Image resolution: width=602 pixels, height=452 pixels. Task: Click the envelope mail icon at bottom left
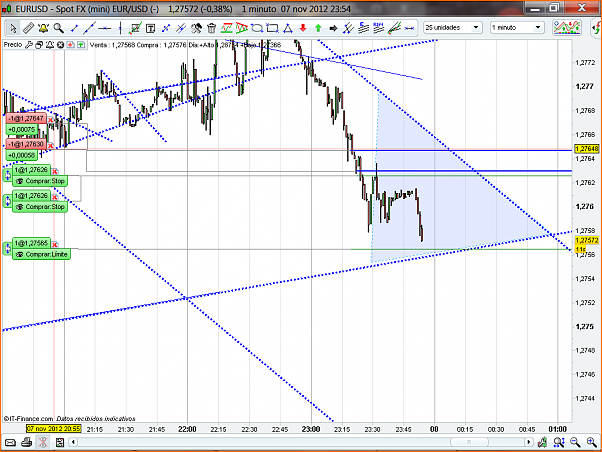(x=10, y=443)
